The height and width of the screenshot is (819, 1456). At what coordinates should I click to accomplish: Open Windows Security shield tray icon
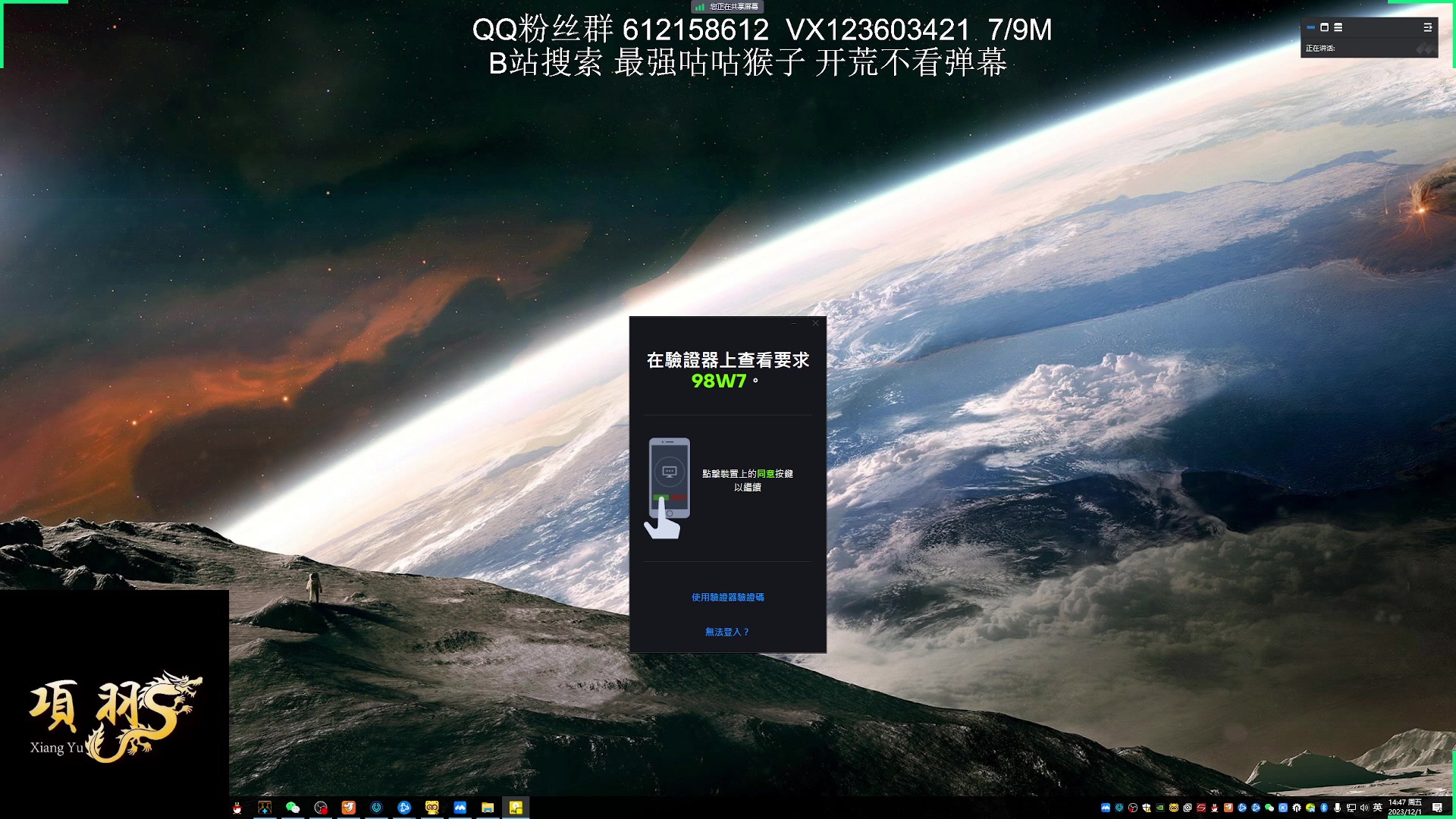point(1147,808)
